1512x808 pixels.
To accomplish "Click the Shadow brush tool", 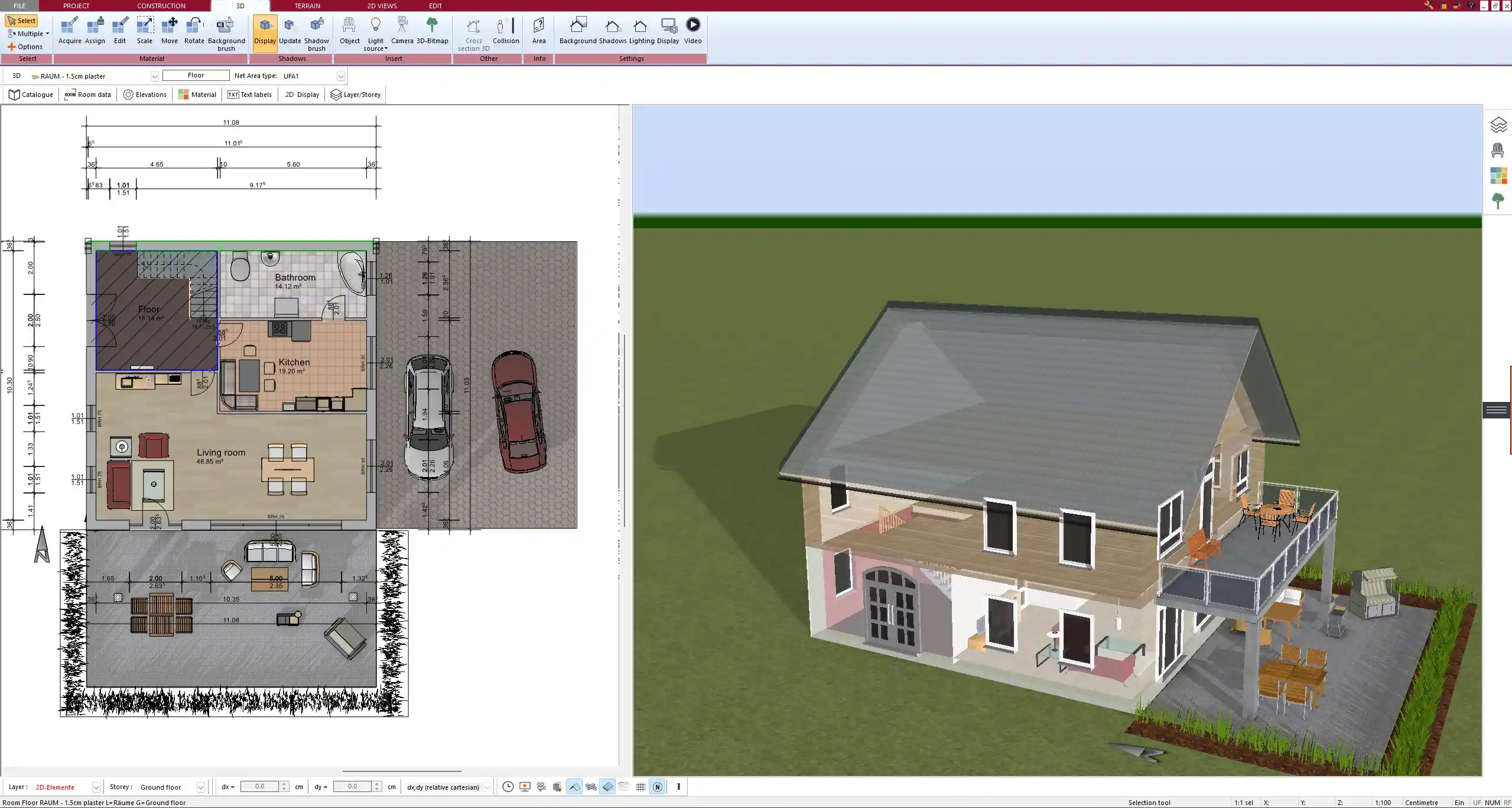I will (x=317, y=33).
